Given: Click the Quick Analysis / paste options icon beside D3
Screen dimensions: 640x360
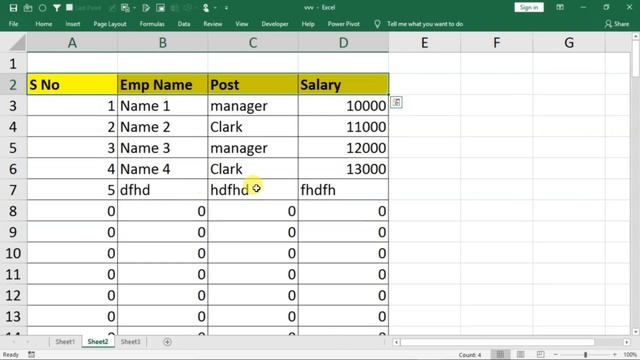Looking at the screenshot, I should click(x=396, y=102).
